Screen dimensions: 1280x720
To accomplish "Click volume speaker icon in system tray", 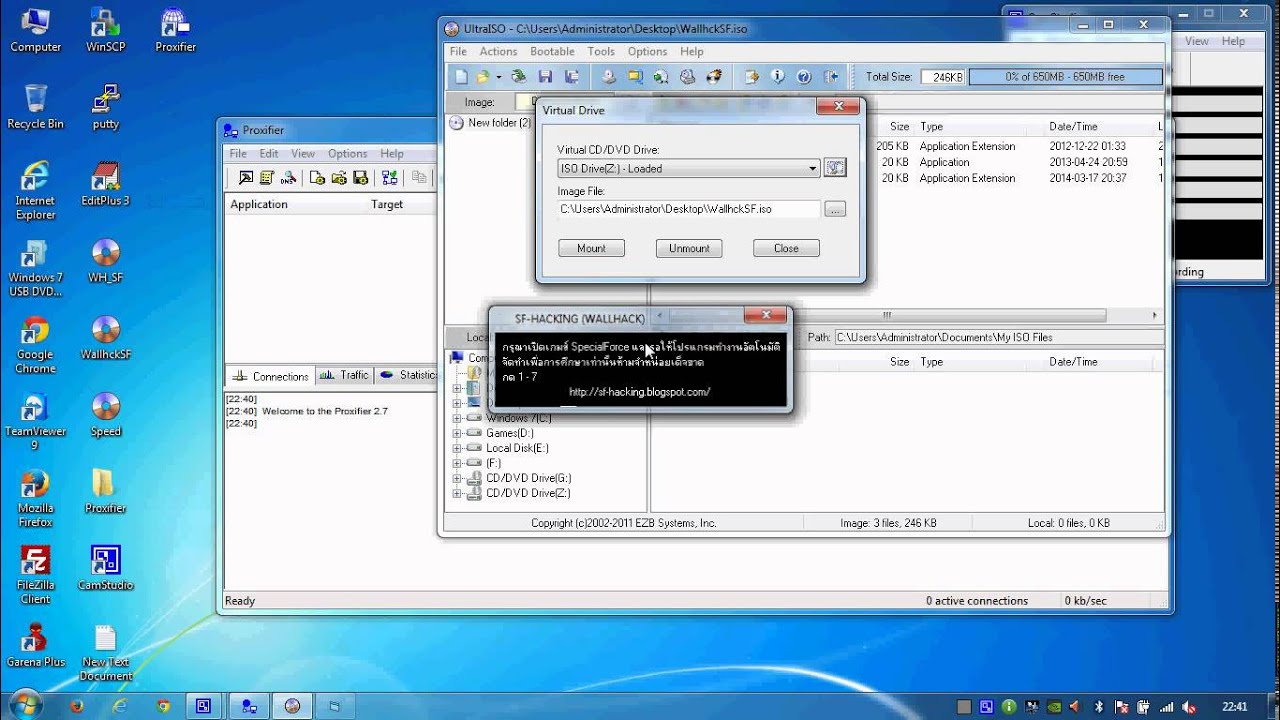I will tap(1190, 706).
